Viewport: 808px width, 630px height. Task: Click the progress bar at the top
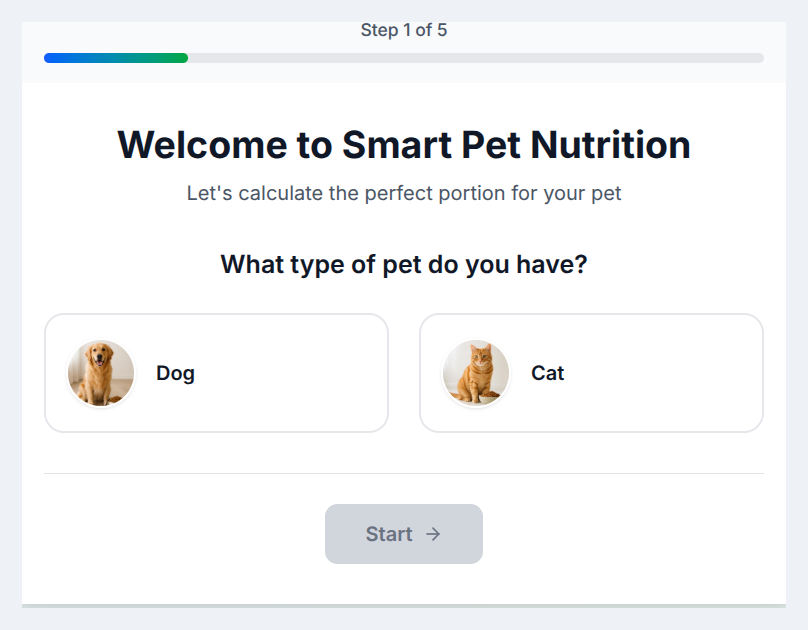point(404,58)
